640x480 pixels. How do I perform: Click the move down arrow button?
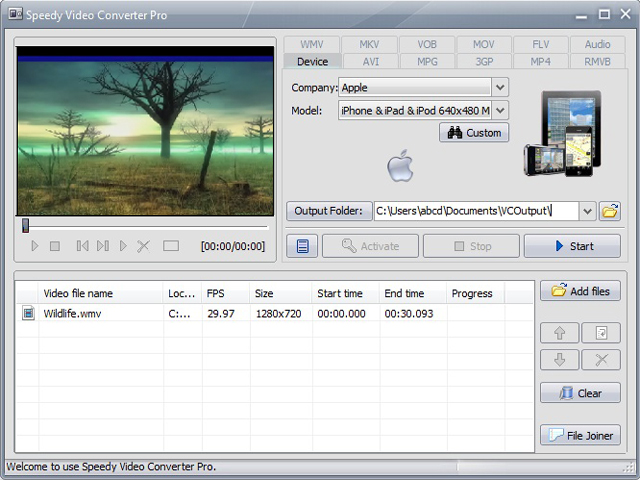pos(560,360)
